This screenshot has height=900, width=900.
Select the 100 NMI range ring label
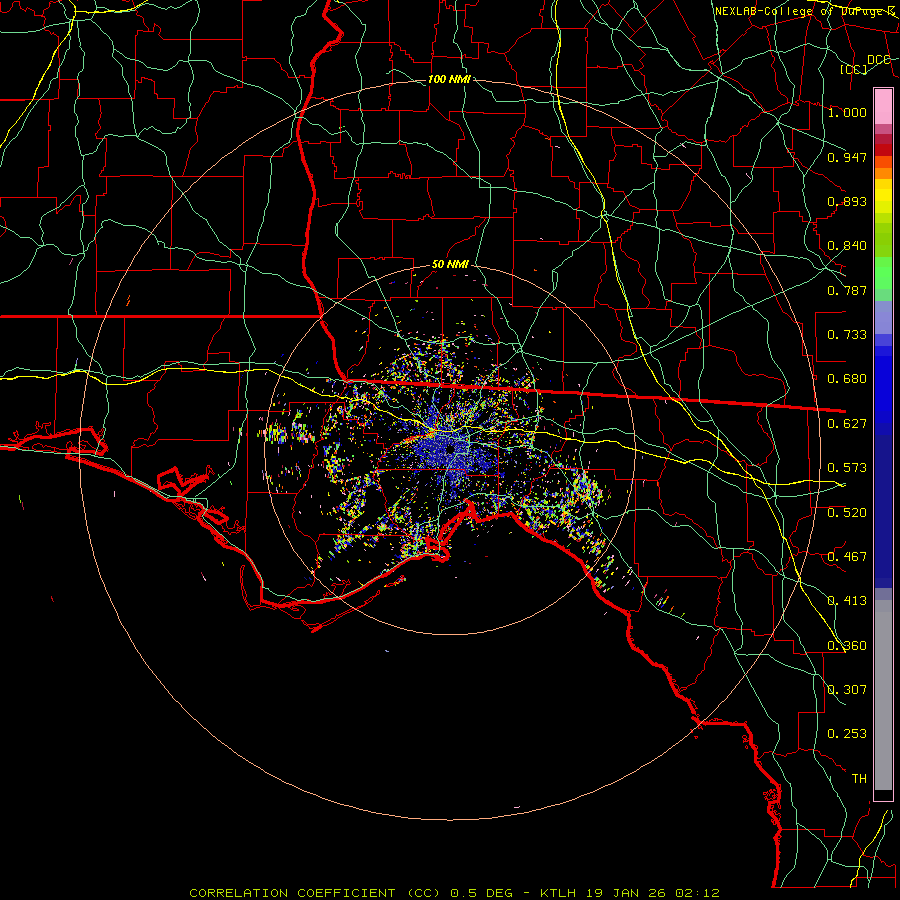coord(449,79)
